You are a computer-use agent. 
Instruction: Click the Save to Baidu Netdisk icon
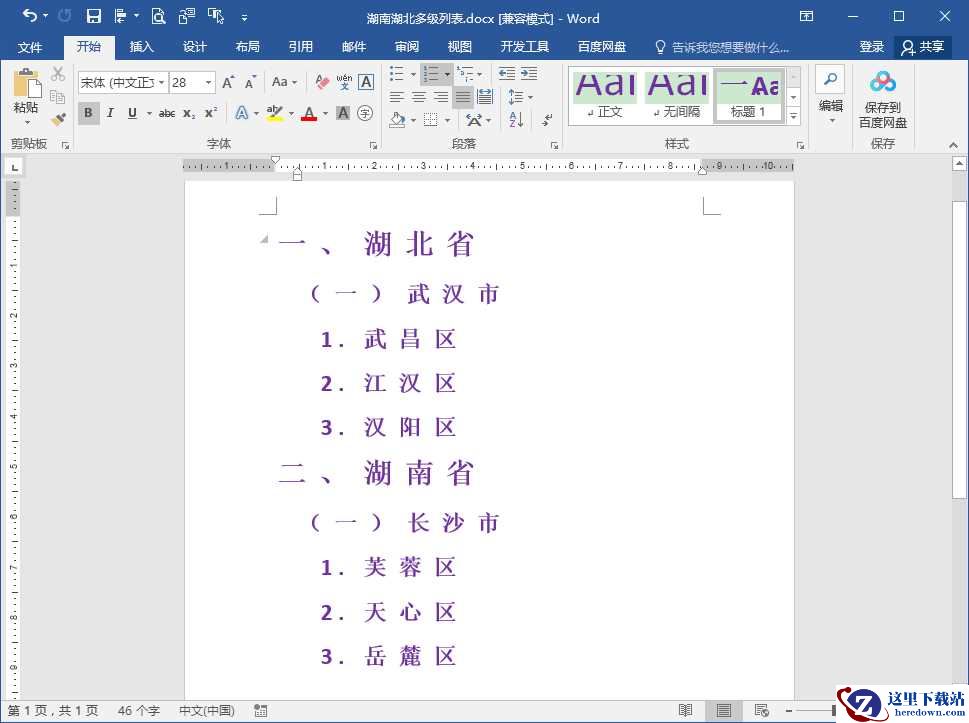click(882, 82)
